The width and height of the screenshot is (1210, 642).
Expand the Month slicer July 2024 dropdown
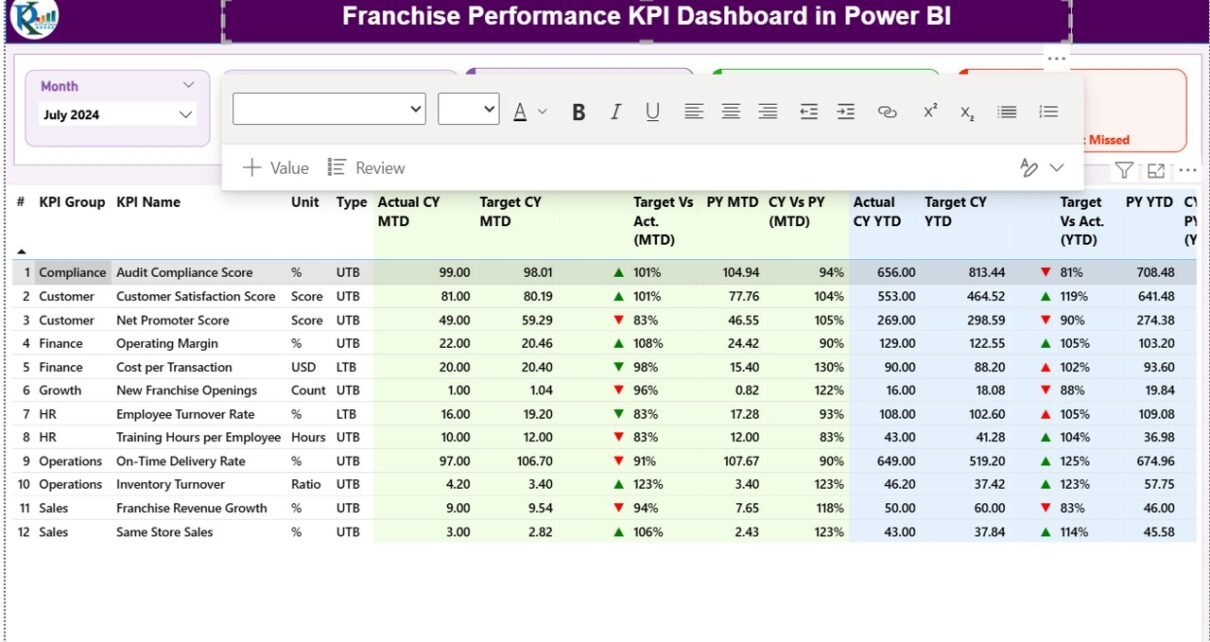(x=185, y=115)
